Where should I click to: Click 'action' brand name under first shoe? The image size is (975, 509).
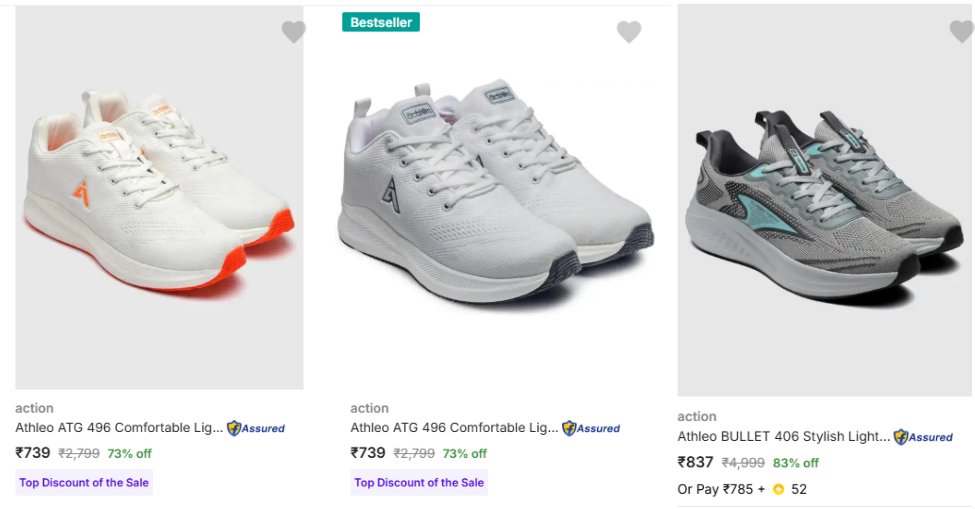pos(34,408)
